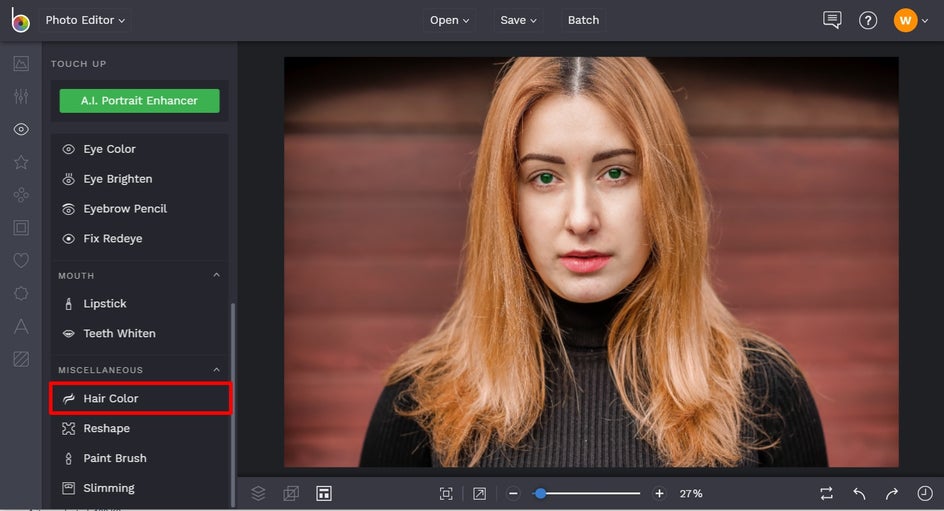
Task: Click the Frames sidebar icon
Action: [21, 227]
